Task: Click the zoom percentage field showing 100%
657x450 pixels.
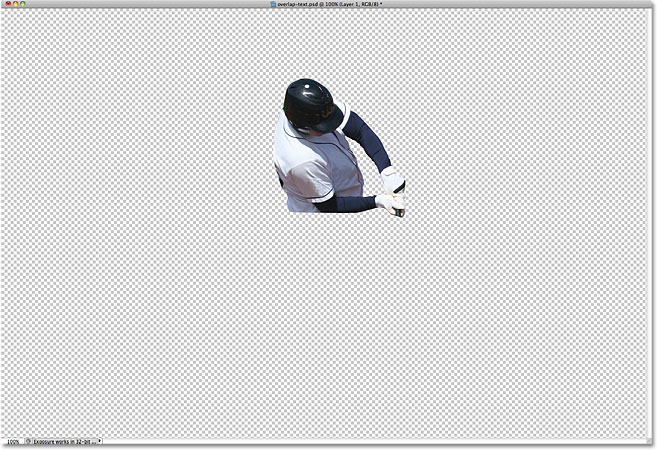Action: click(x=13, y=442)
